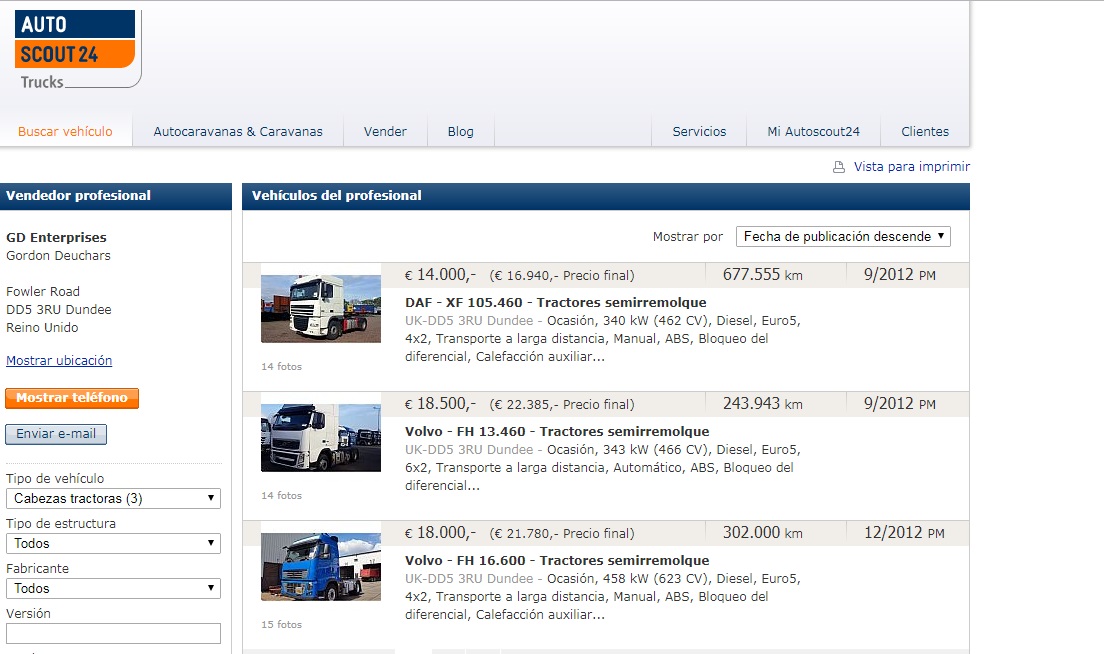Click the AutoScout24 Trucks logo
The height and width of the screenshot is (654, 1104).
[x=77, y=49]
